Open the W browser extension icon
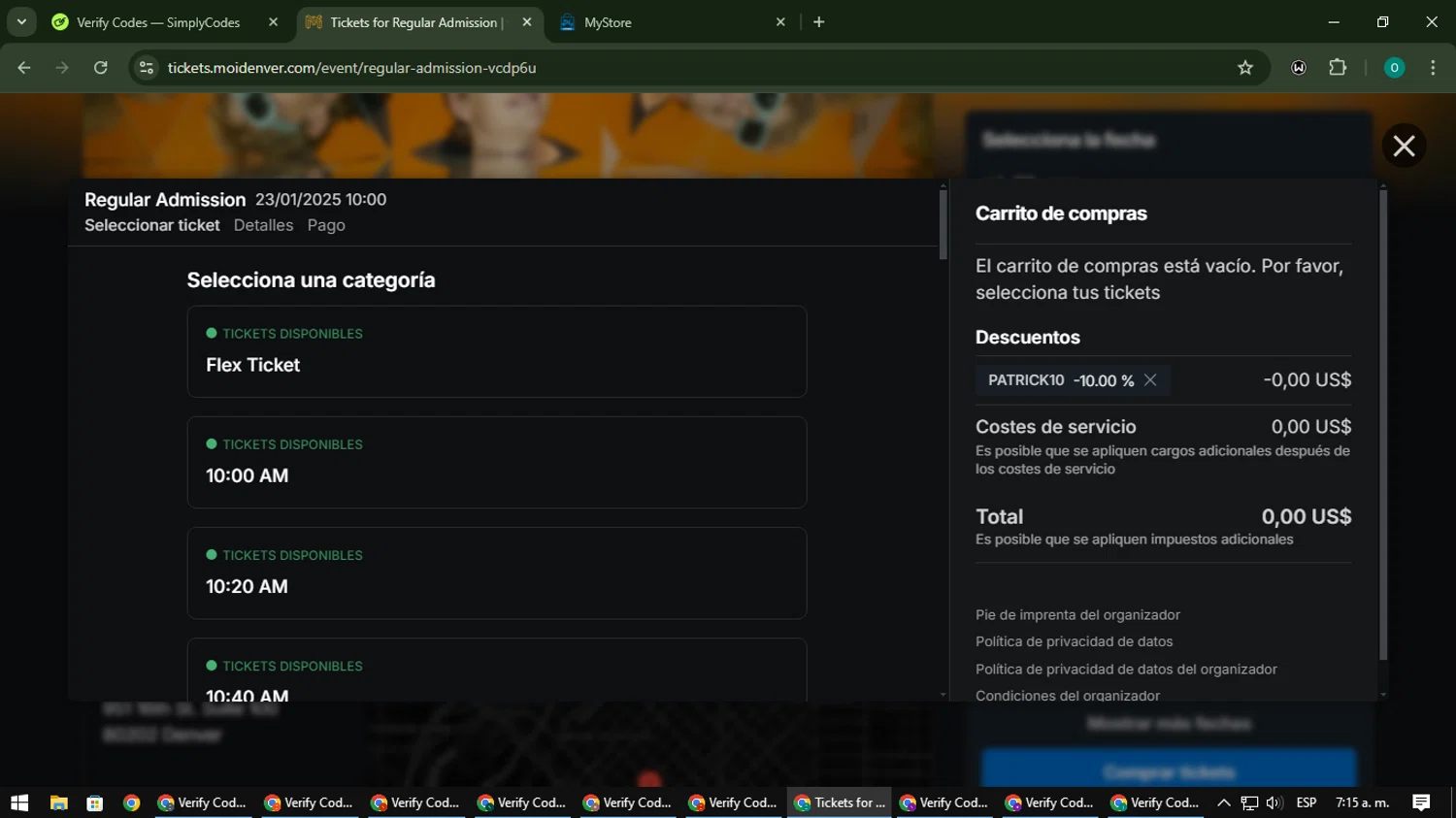Image resolution: width=1456 pixels, height=818 pixels. 1299,68
